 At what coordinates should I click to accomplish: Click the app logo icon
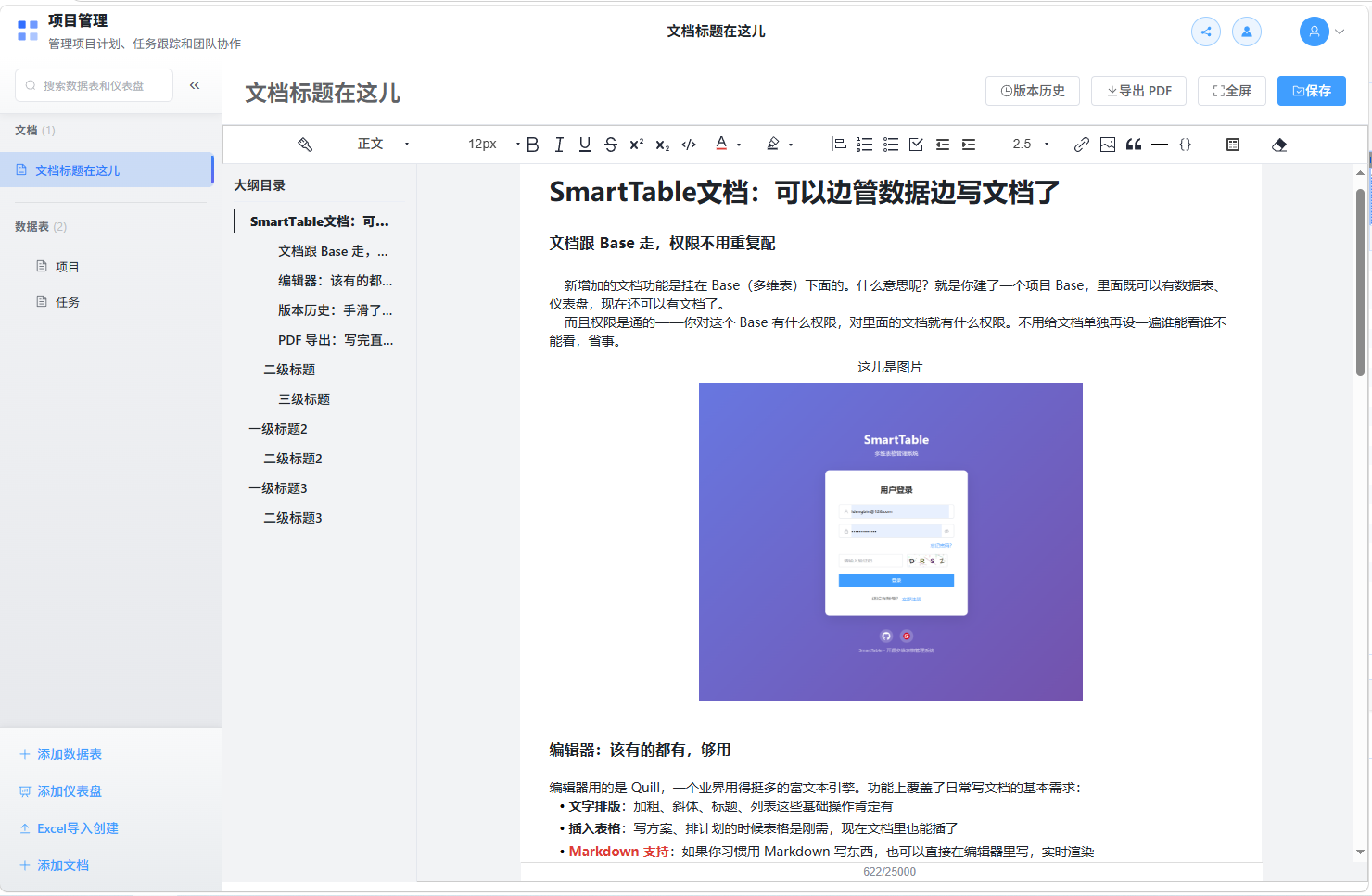28,31
